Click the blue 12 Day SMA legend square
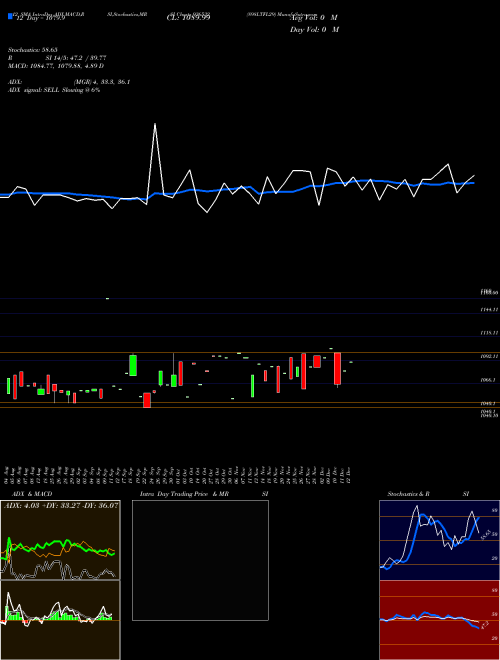The height and width of the screenshot is (660, 500). [10, 16]
